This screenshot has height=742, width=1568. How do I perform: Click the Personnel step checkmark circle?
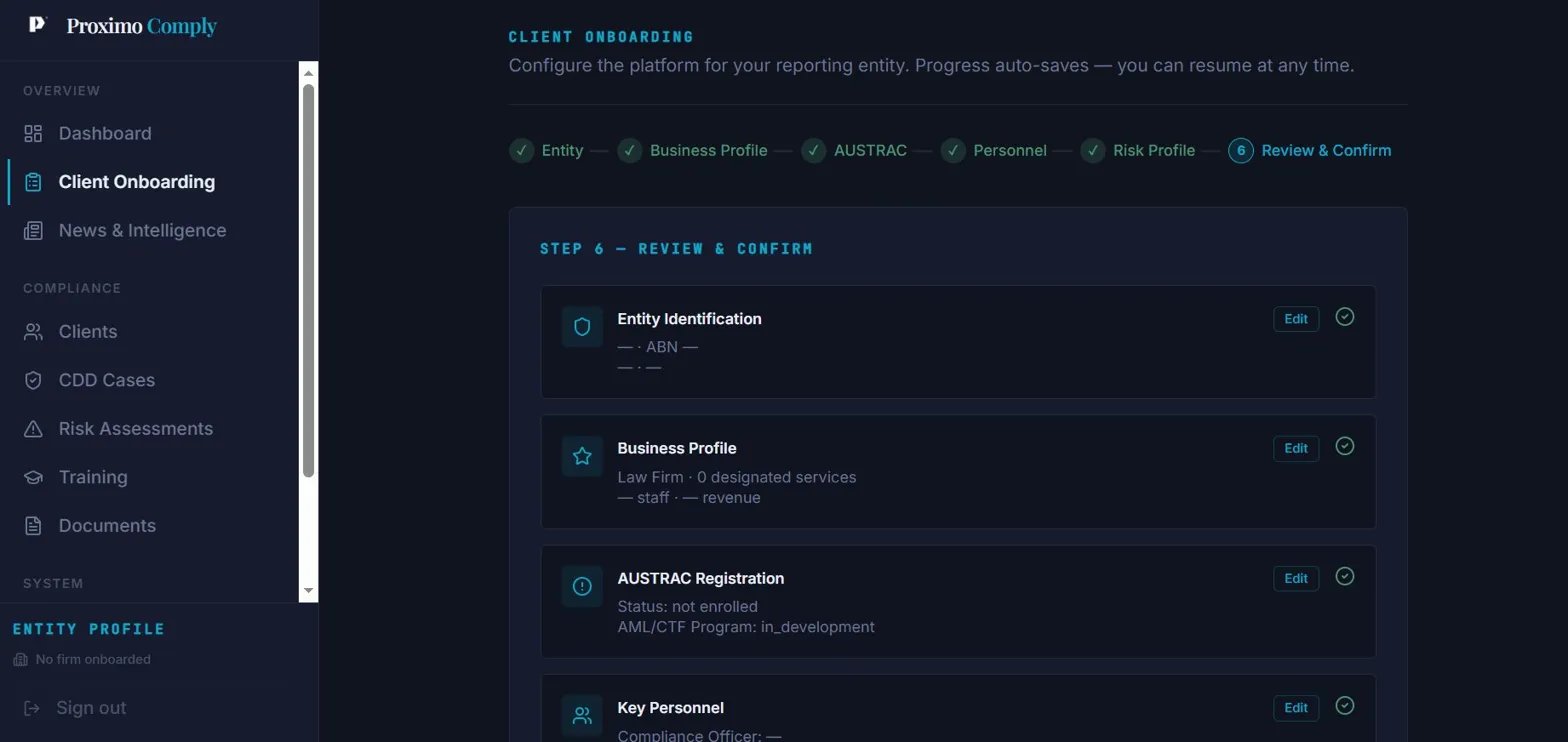953,151
